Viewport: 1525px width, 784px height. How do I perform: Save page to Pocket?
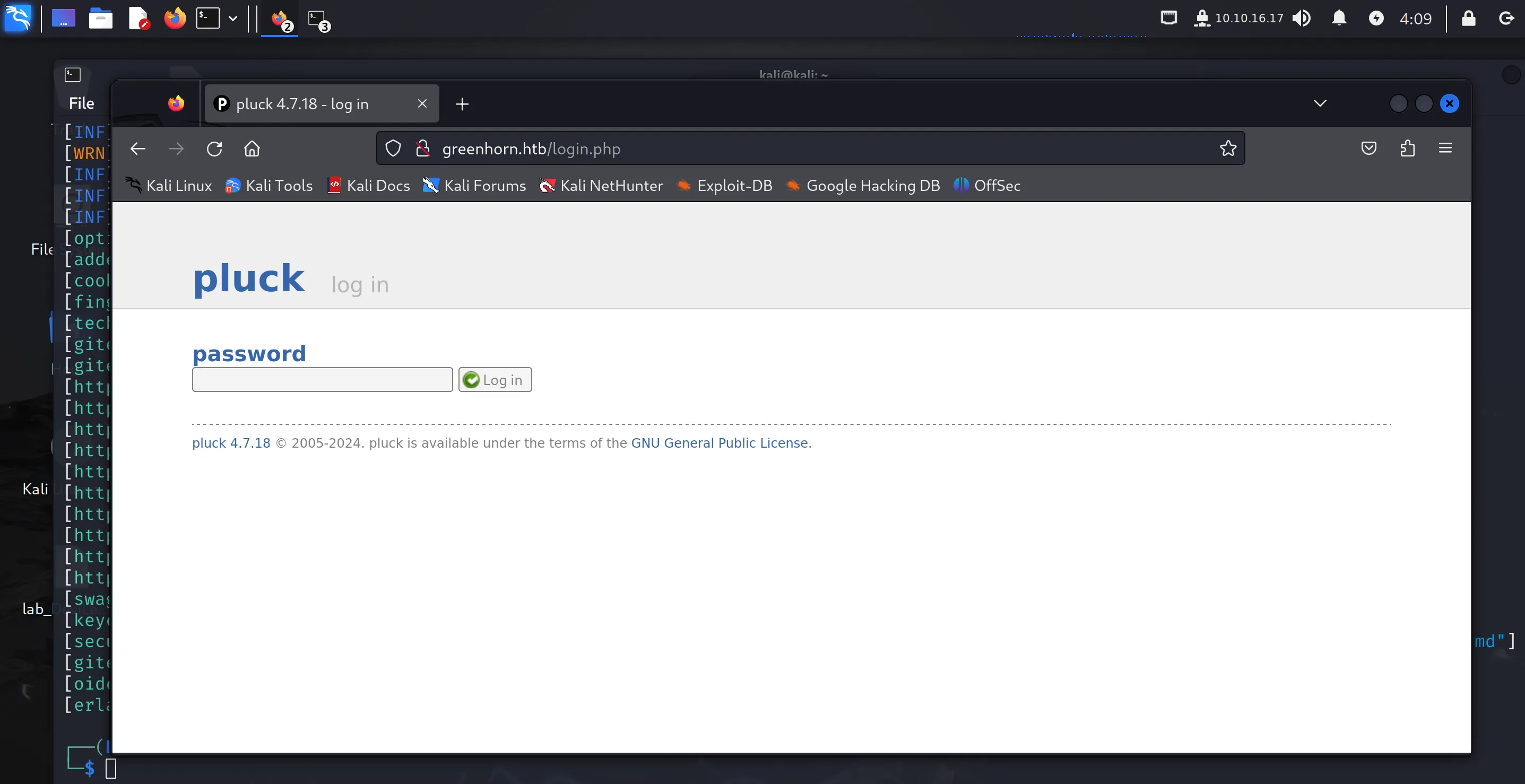[x=1368, y=148]
